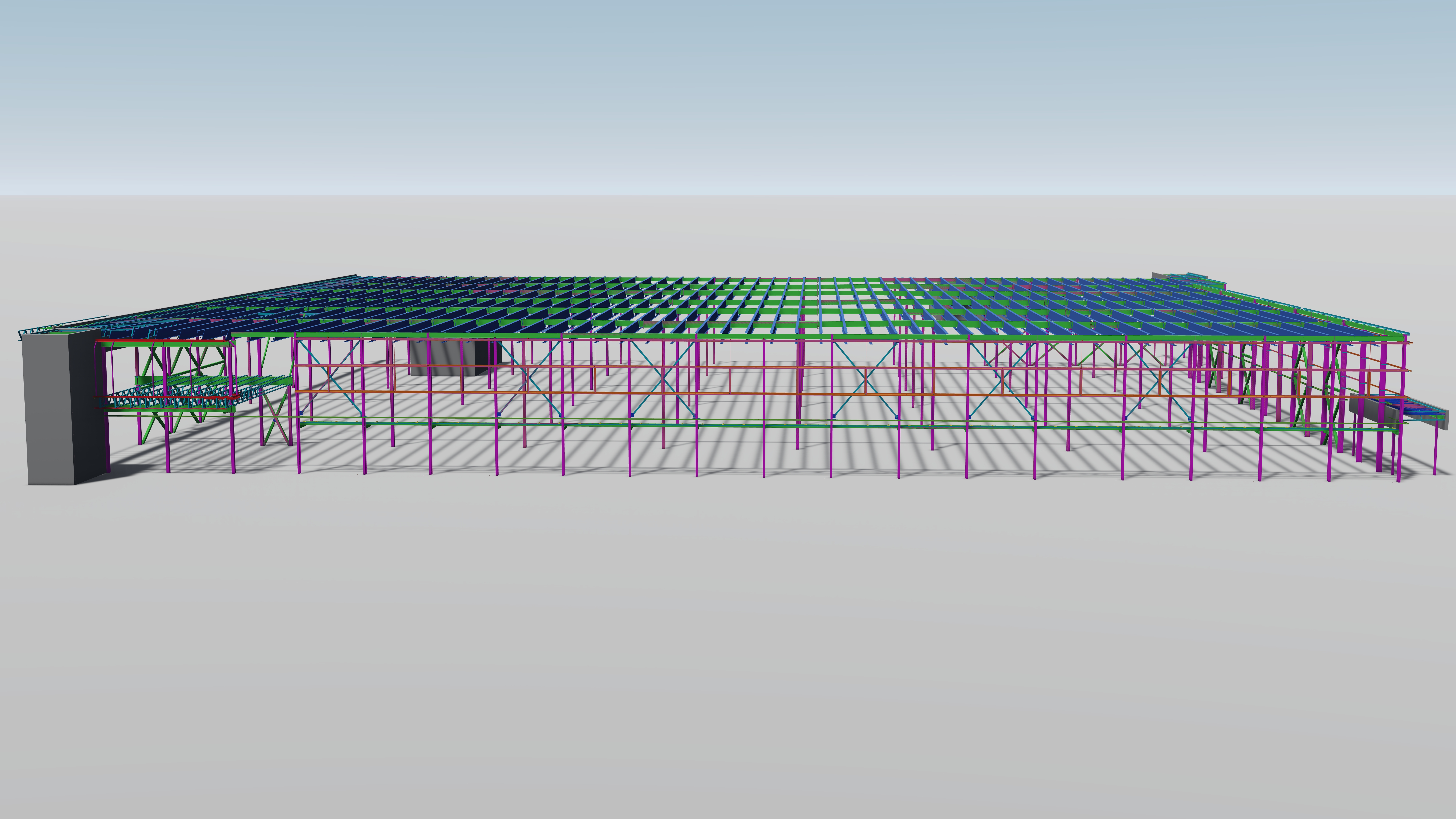Select the dark gray block behind the frame
1456x819 pixels.
pos(456,358)
